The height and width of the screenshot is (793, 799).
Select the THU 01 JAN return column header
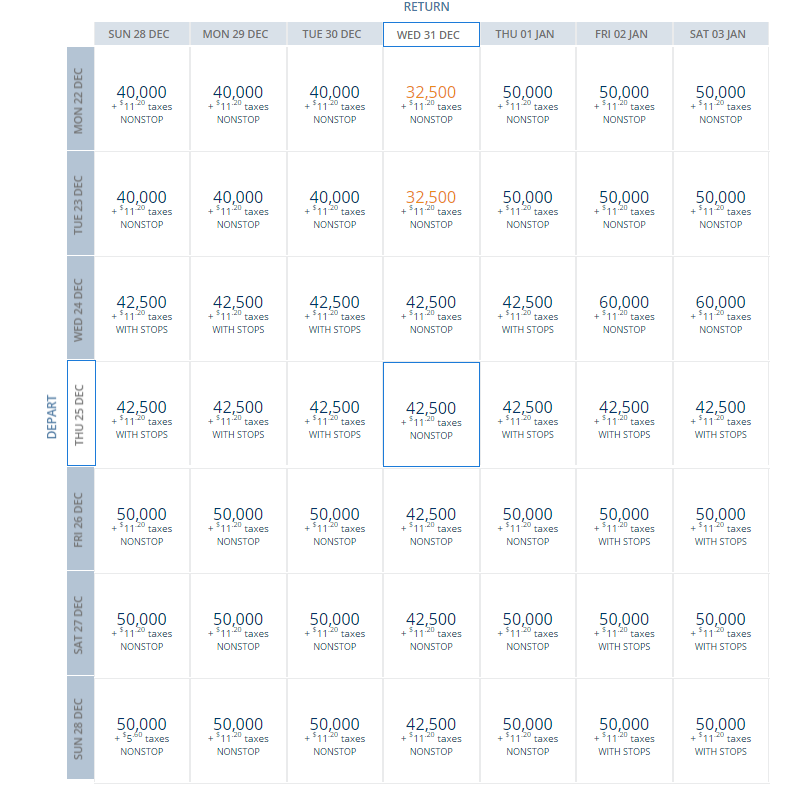point(527,34)
